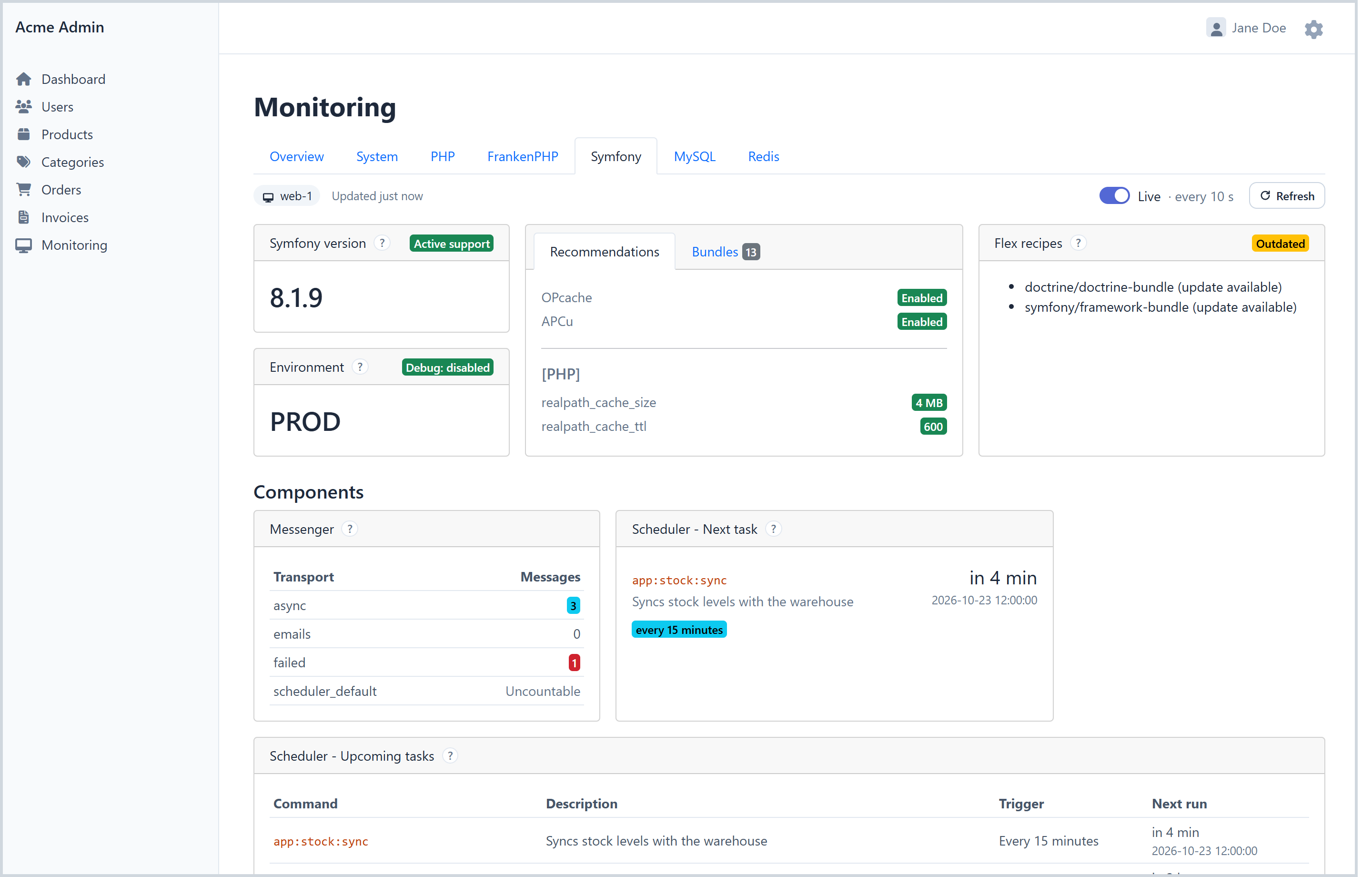Click the Products box icon
Screen dimensions: 1372x877
click(x=24, y=135)
